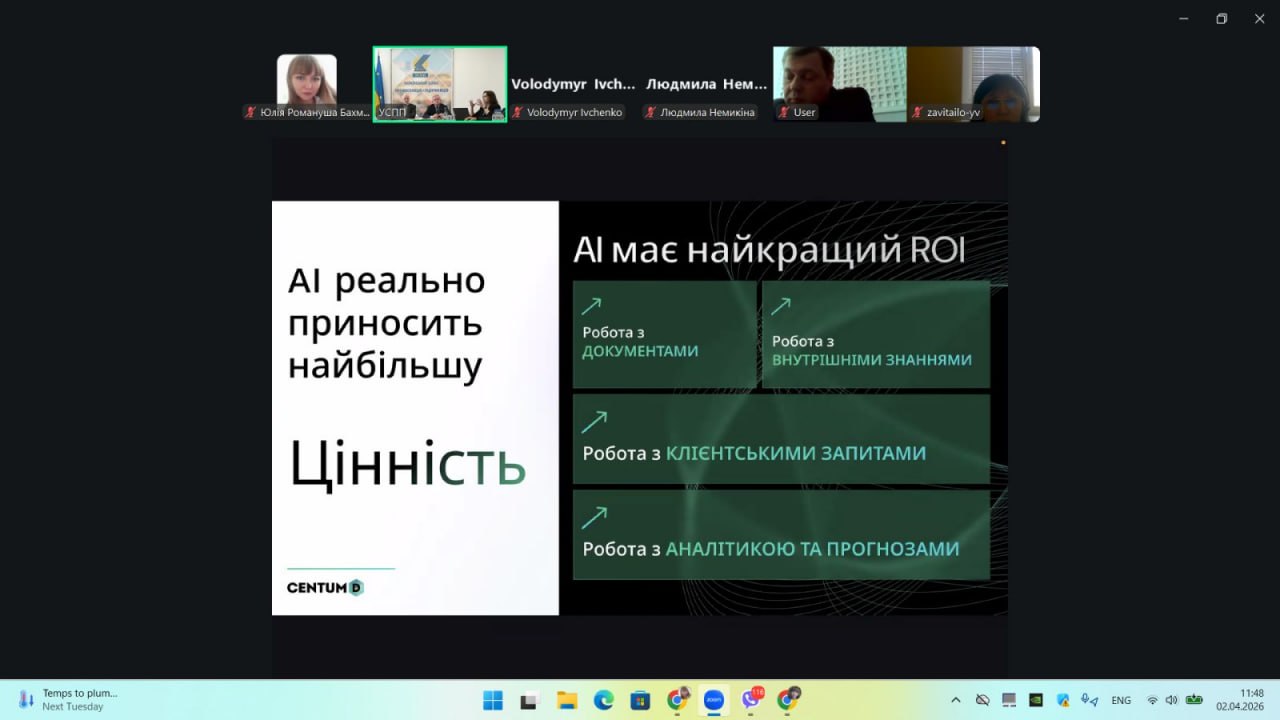This screenshot has width=1280, height=720.
Task: Open the ENG input language switcher
Action: [1121, 700]
